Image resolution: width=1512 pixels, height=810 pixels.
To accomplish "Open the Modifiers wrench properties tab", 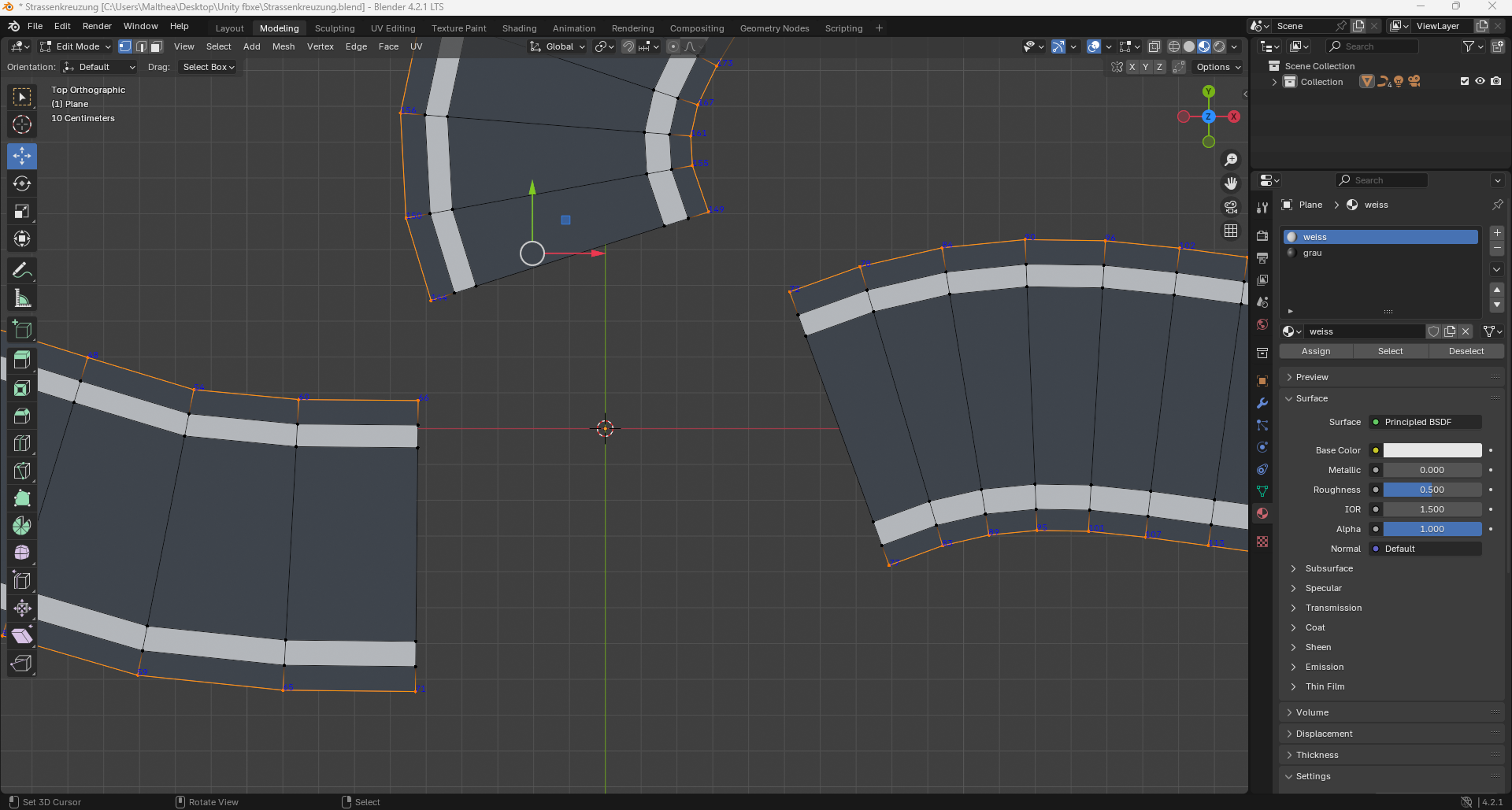I will pos(1262,403).
